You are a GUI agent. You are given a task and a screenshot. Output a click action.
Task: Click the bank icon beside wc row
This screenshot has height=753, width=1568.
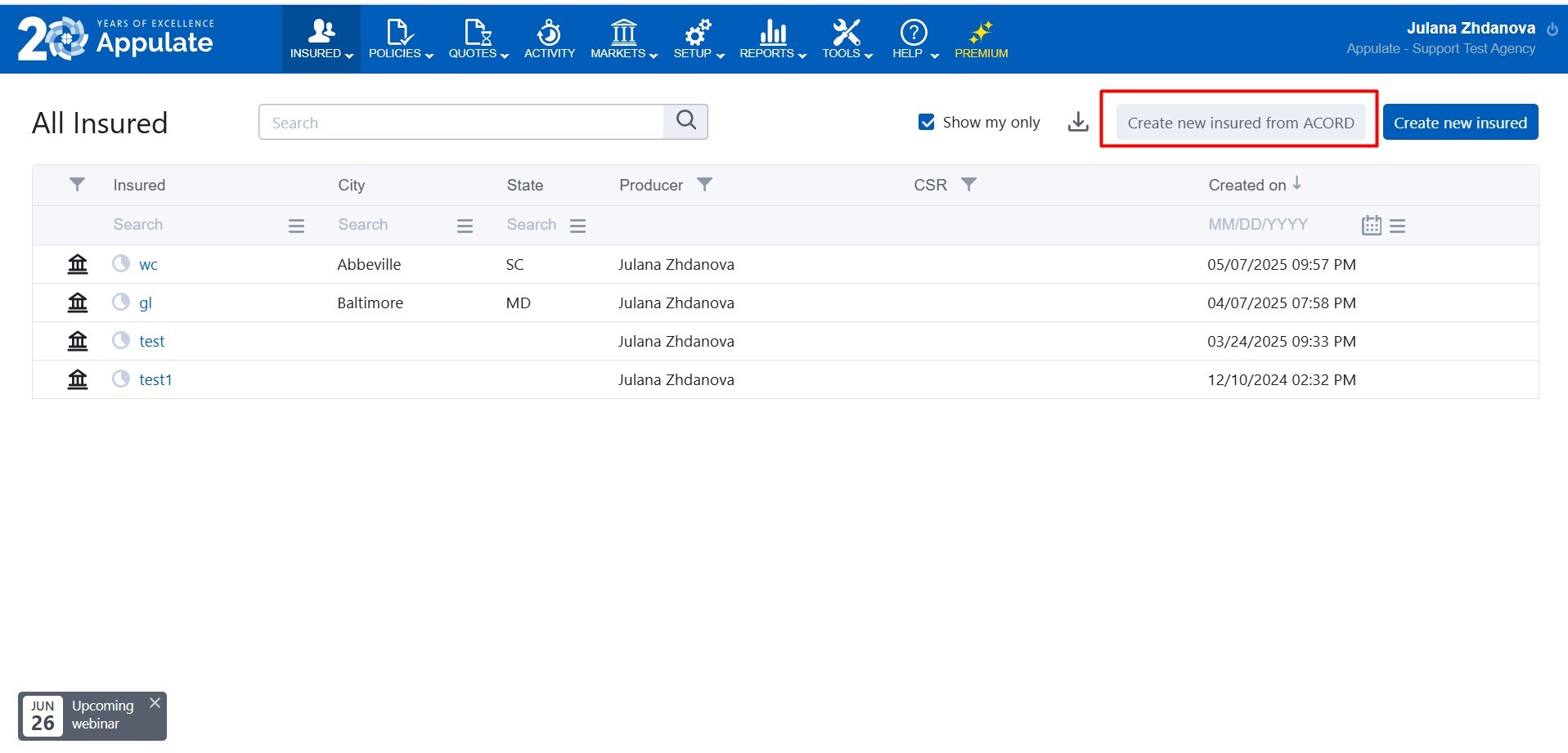point(78,264)
